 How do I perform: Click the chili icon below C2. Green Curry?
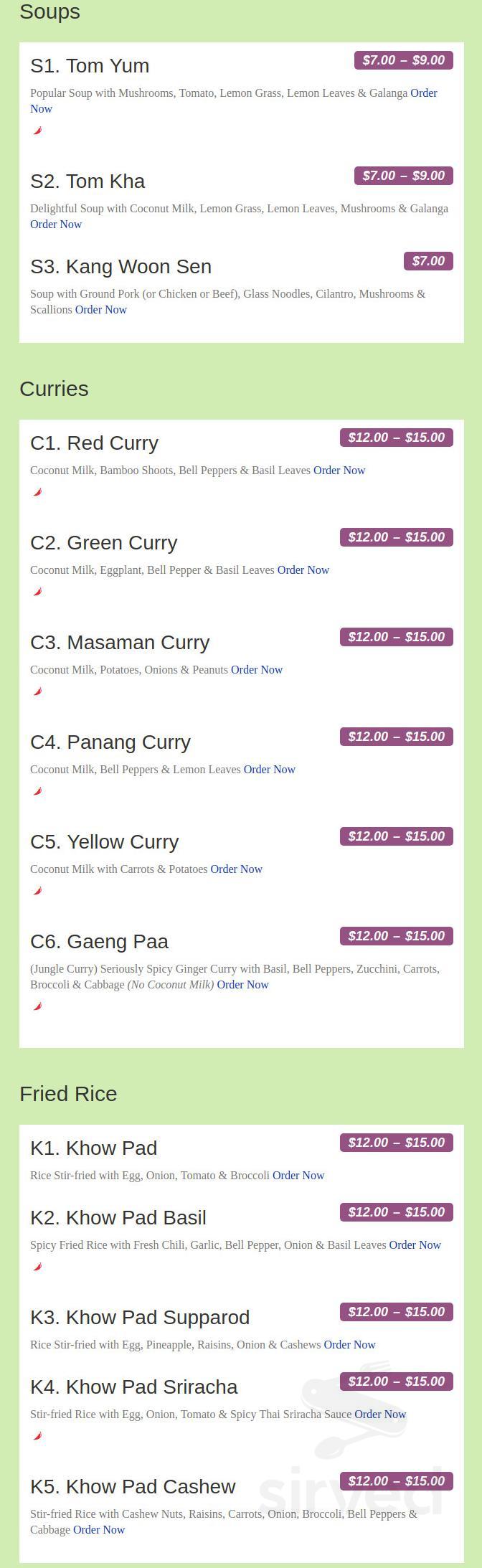38,592
